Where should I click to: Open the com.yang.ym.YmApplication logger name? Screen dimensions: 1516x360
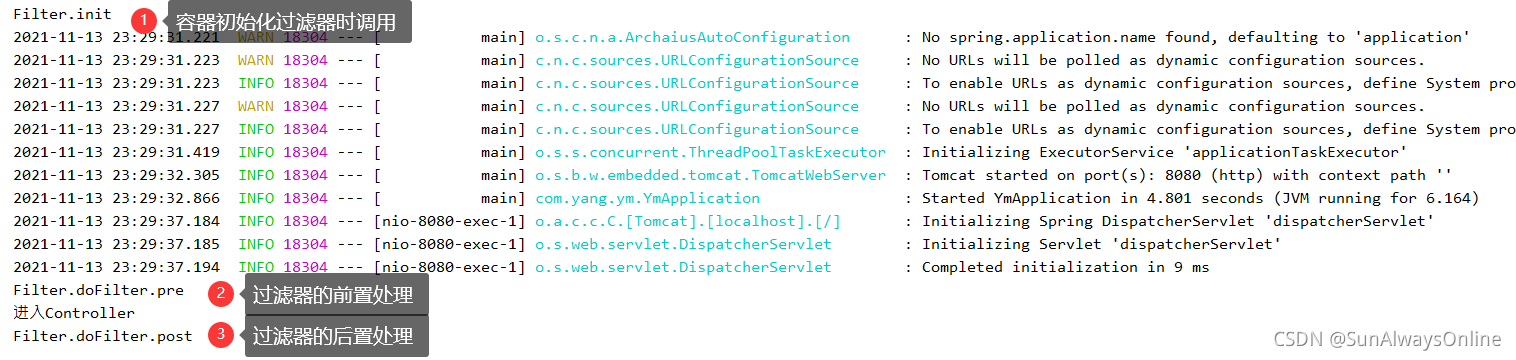(647, 198)
